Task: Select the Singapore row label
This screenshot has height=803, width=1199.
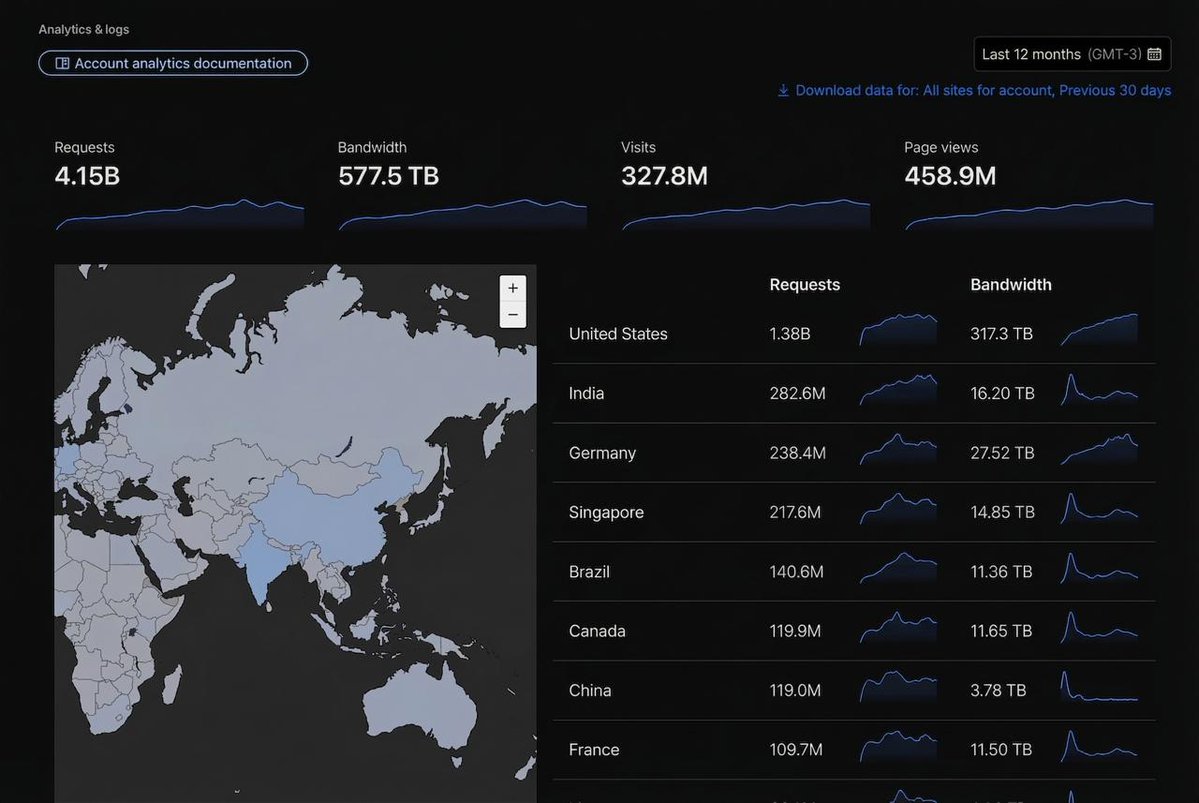Action: click(606, 512)
